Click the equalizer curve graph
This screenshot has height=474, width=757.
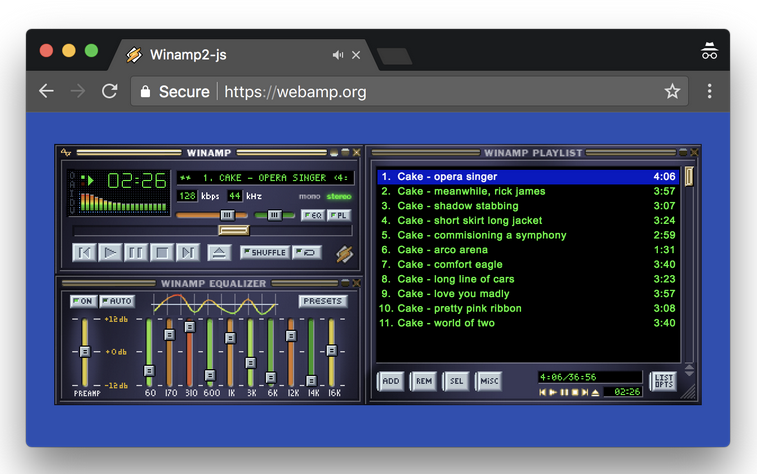click(215, 305)
